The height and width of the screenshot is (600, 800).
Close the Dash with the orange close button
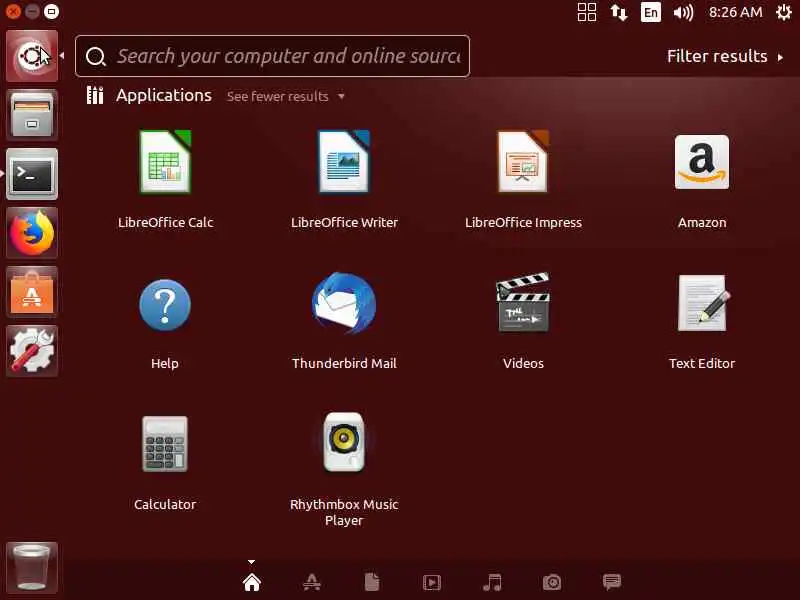(13, 11)
